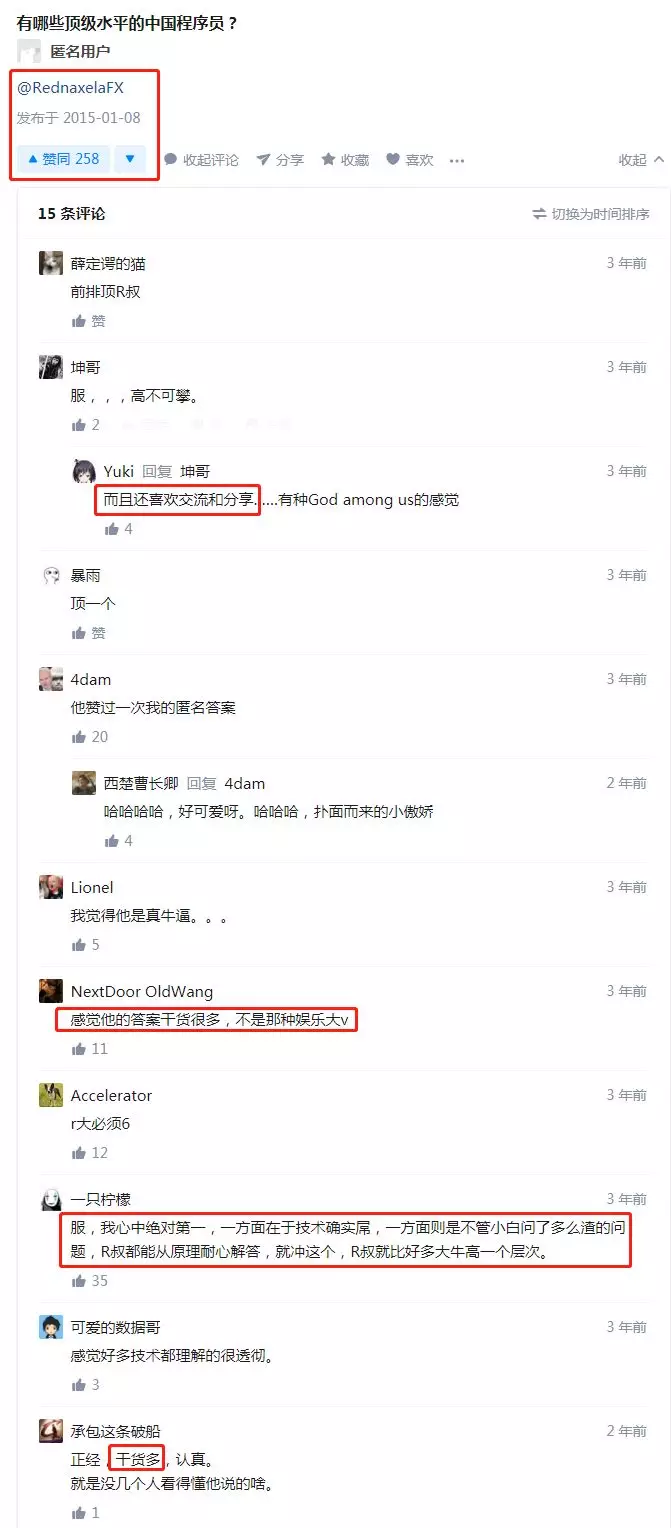
Task: Click the downvote triangle button
Action: [130, 159]
